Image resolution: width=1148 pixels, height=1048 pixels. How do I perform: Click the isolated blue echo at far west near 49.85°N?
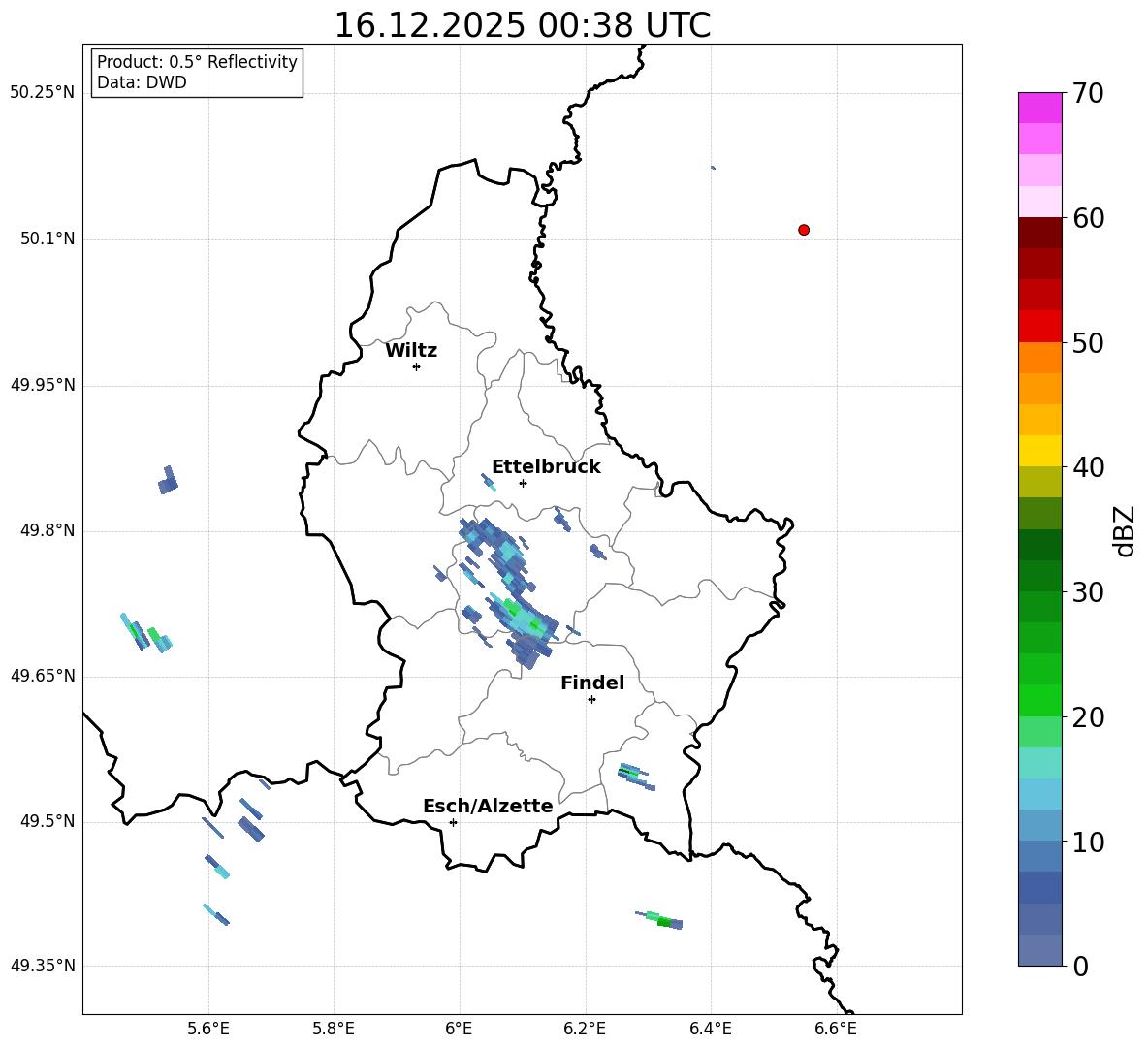(x=169, y=480)
